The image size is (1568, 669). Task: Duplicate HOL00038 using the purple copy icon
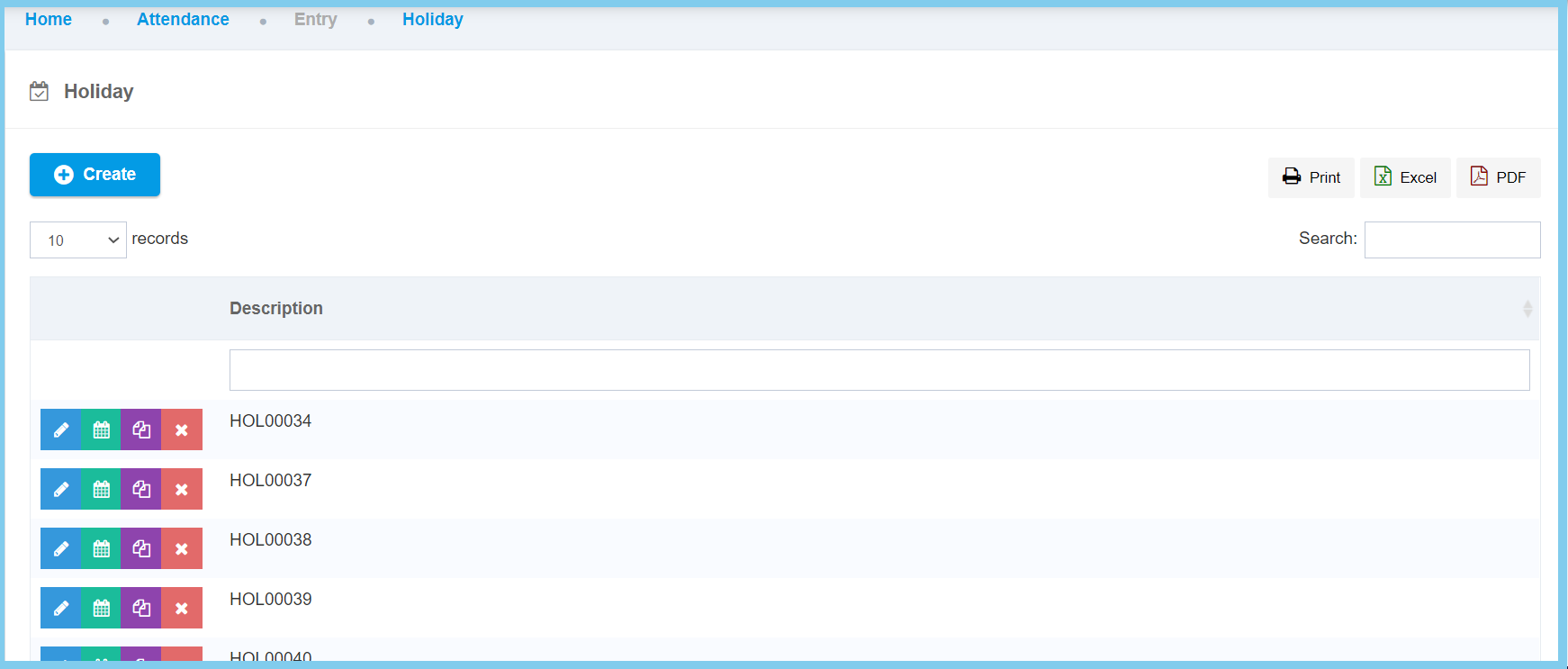tap(141, 548)
